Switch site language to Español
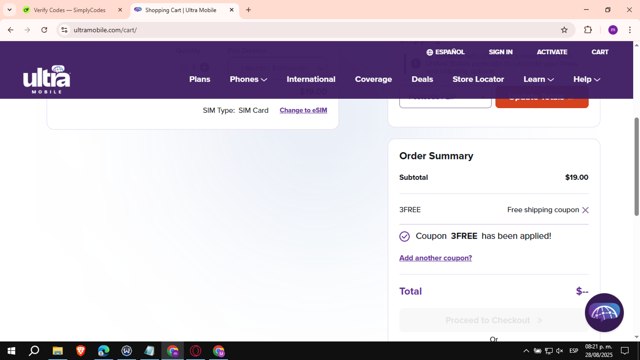The height and width of the screenshot is (360, 640). pyautogui.click(x=445, y=52)
